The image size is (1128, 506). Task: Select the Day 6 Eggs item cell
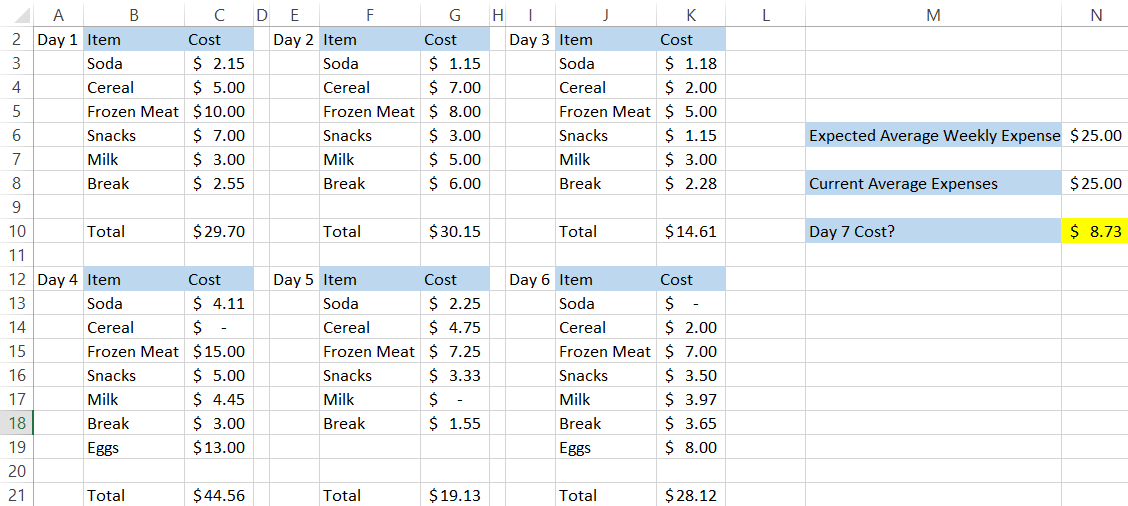coord(605,447)
